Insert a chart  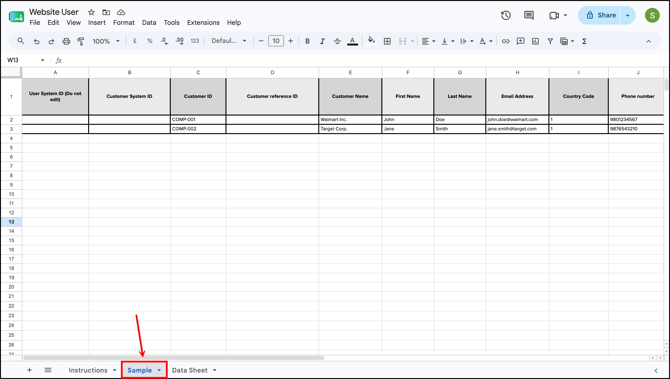535,41
